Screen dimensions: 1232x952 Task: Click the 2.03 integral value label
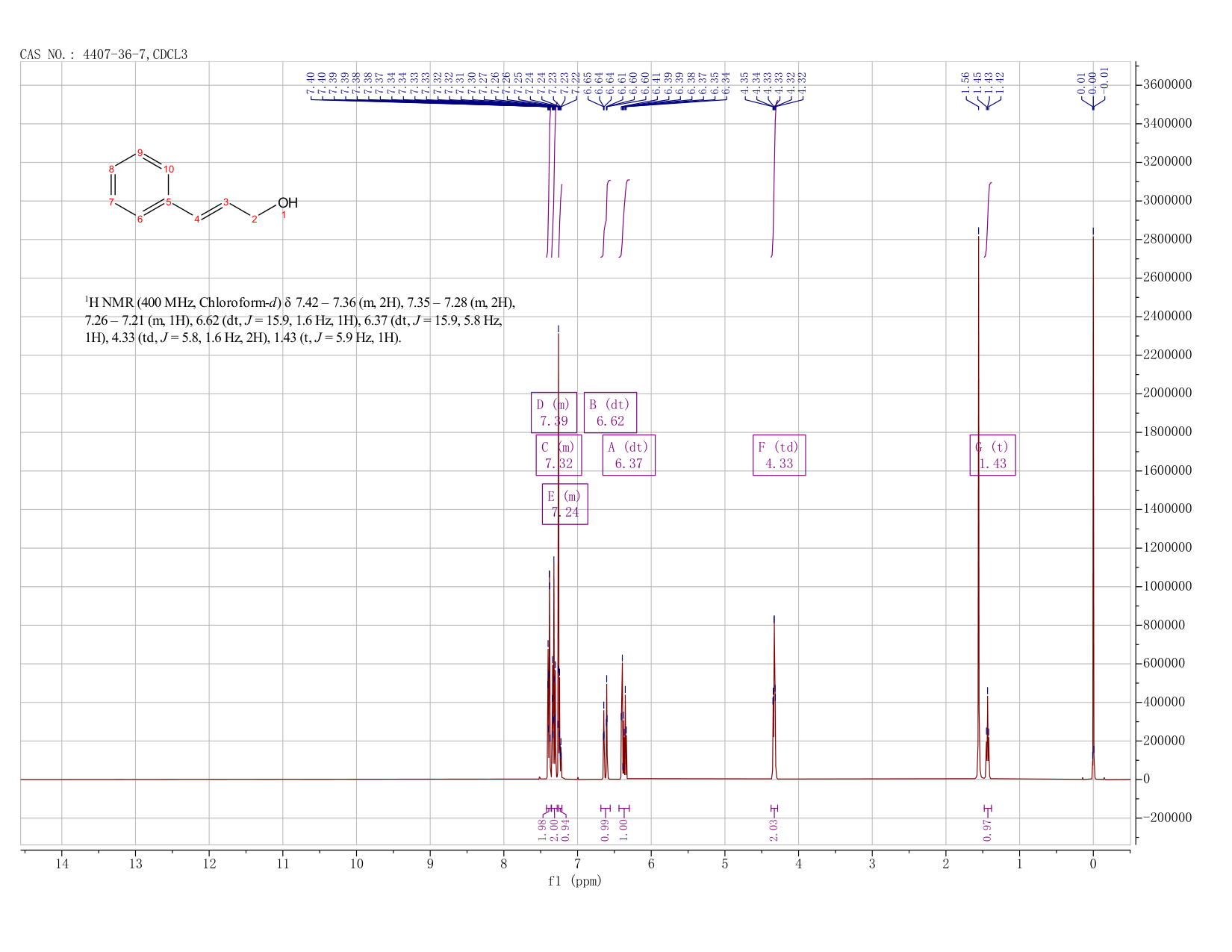[x=774, y=829]
